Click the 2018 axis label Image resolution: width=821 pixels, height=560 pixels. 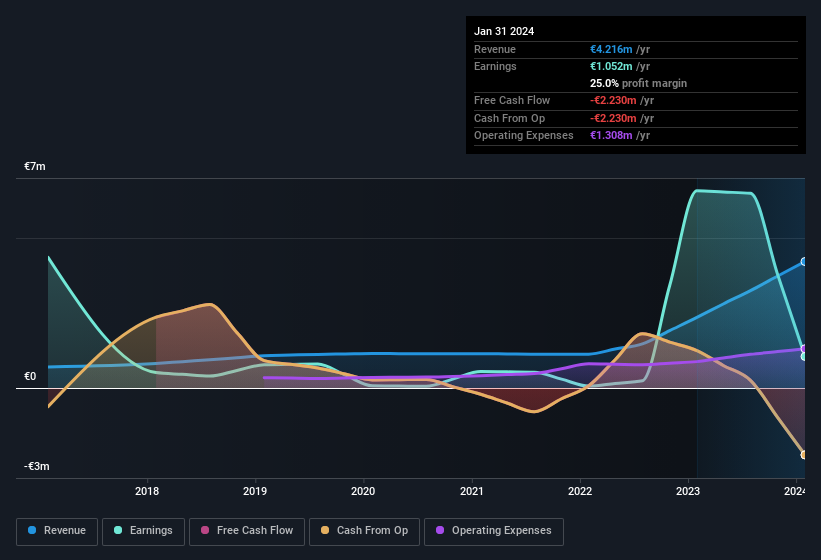[x=147, y=491]
